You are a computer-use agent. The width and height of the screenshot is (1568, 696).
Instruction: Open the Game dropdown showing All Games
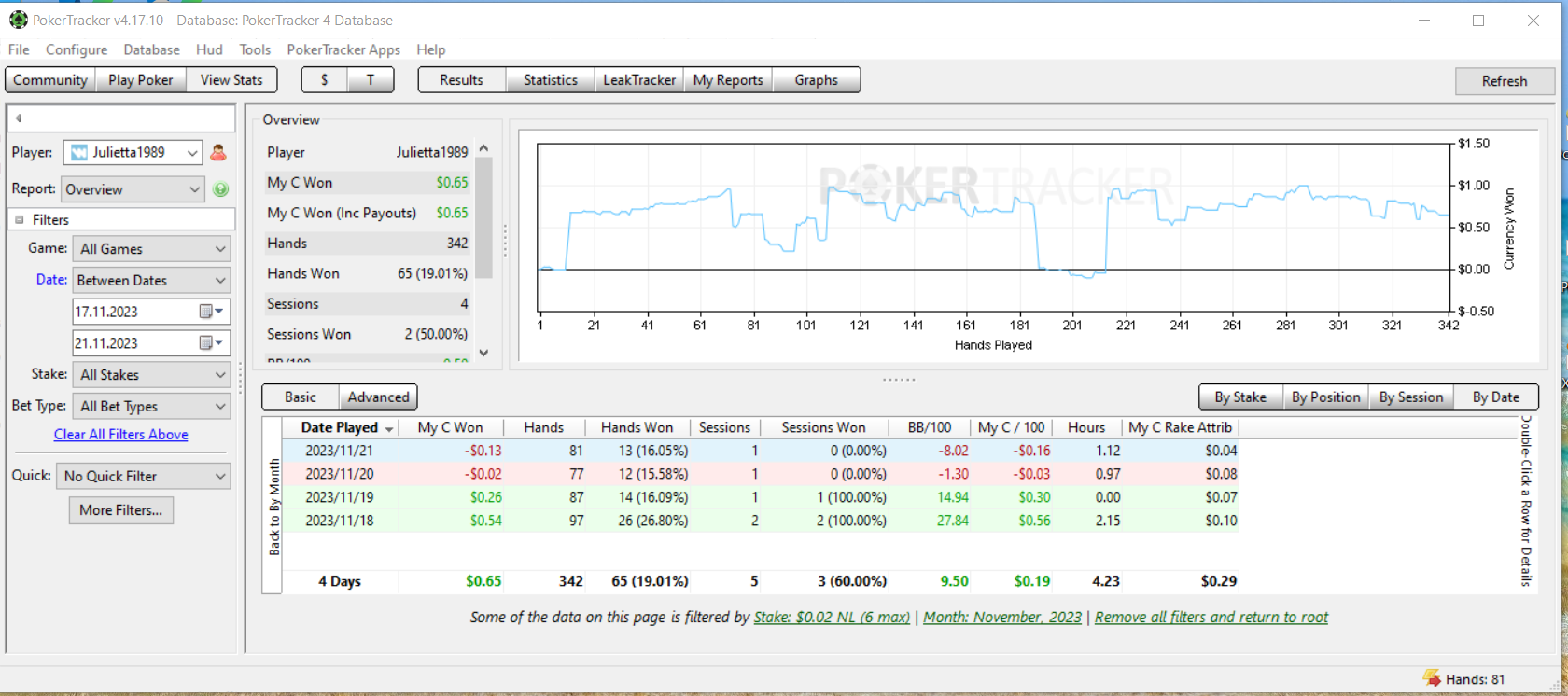[x=151, y=249]
